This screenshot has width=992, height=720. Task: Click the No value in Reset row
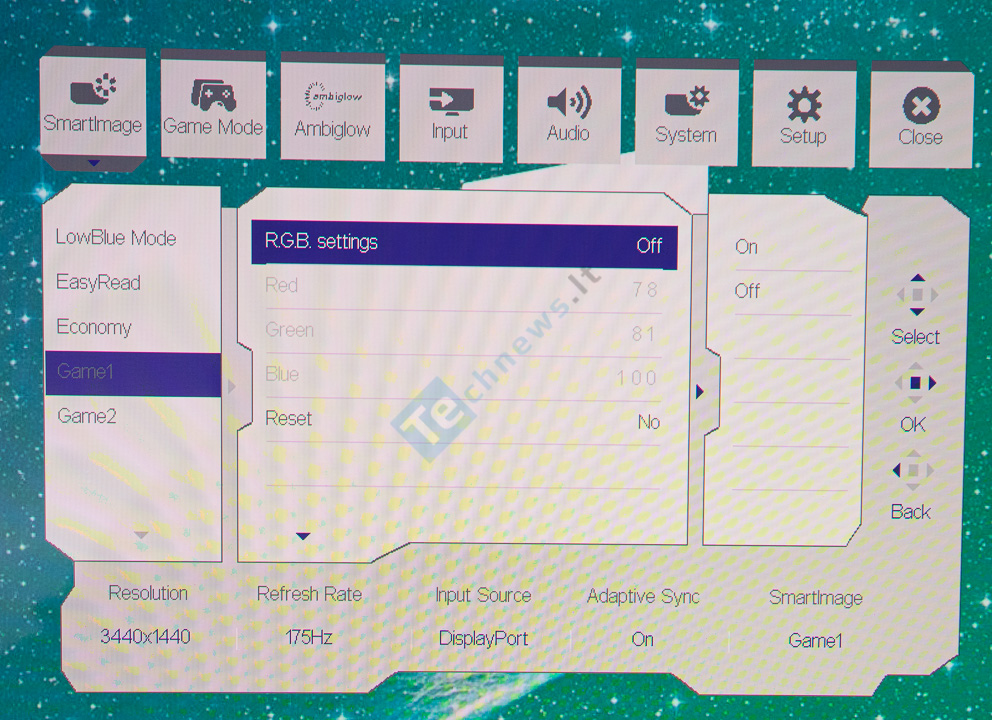[649, 422]
